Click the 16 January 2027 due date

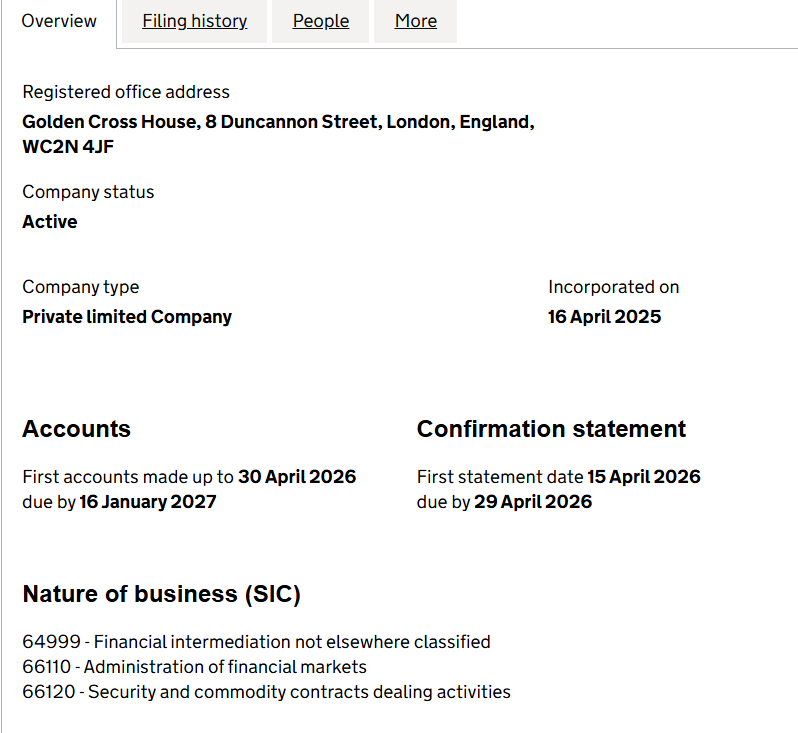tap(148, 502)
